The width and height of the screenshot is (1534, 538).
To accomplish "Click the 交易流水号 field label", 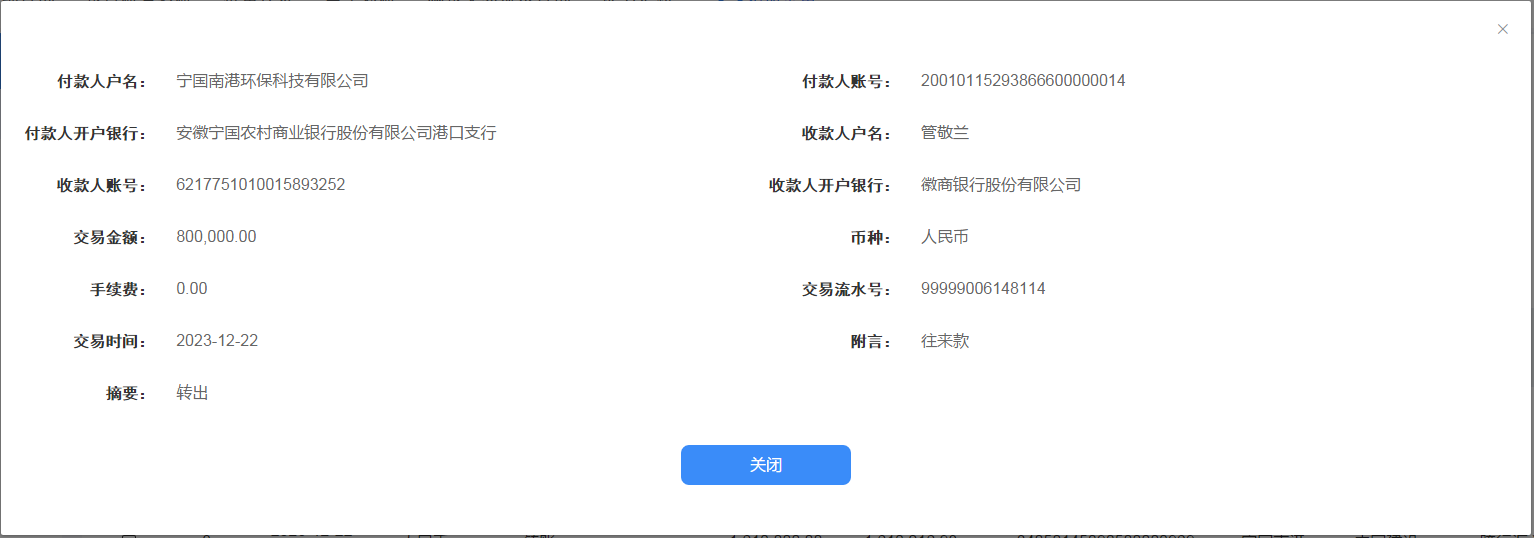I will click(x=846, y=290).
